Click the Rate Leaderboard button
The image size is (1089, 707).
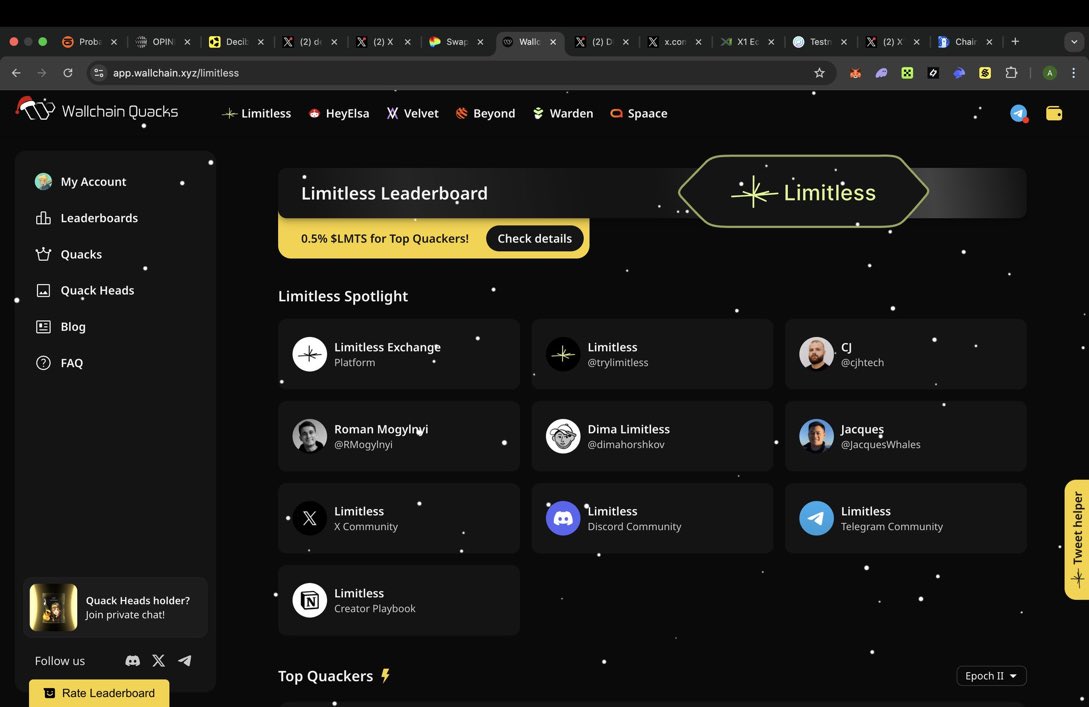click(99, 693)
